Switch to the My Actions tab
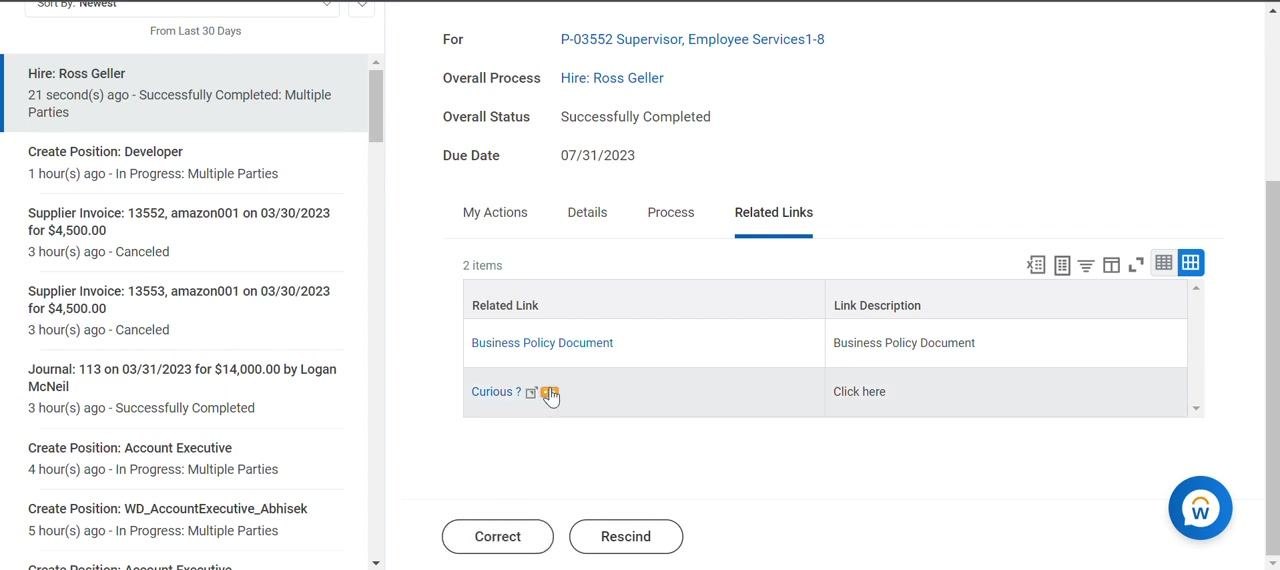The height and width of the screenshot is (570, 1280). tap(495, 212)
